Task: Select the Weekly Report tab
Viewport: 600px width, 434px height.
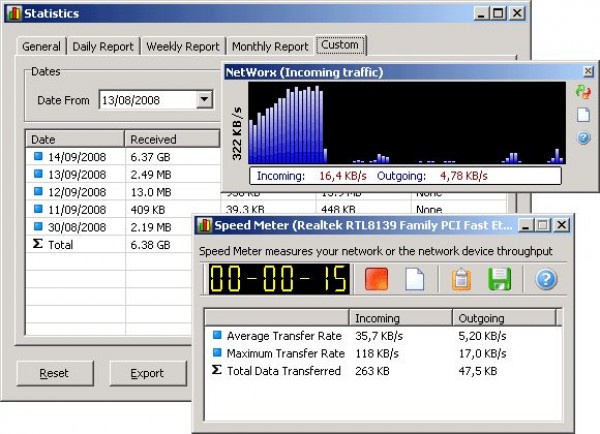Action: 182,47
